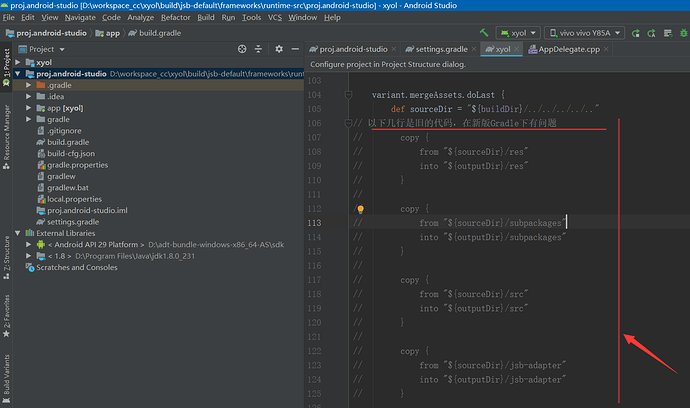
Task: Click fold marker beside doLast line
Action: (x=348, y=95)
